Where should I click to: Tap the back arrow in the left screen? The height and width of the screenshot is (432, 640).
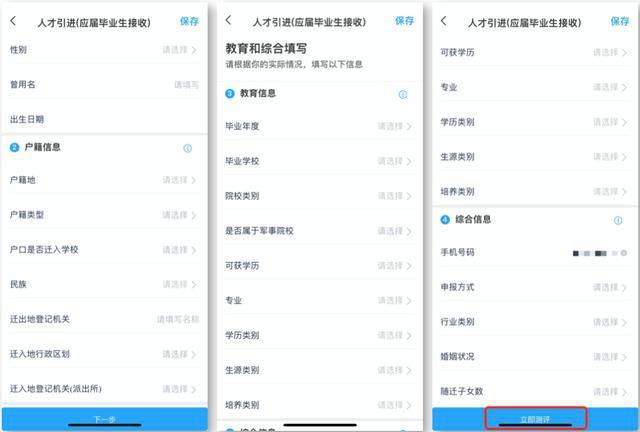click(x=13, y=21)
